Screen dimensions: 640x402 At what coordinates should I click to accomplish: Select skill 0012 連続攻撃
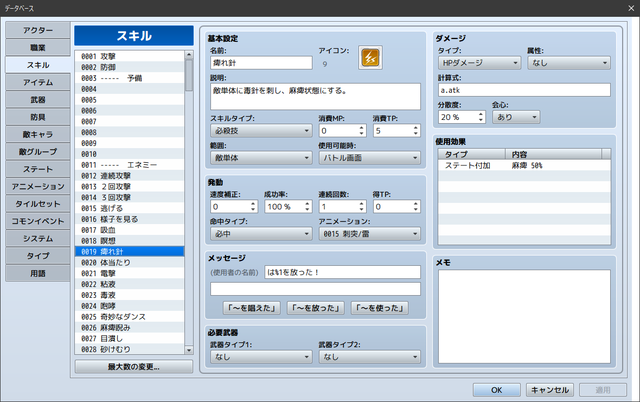click(x=129, y=176)
